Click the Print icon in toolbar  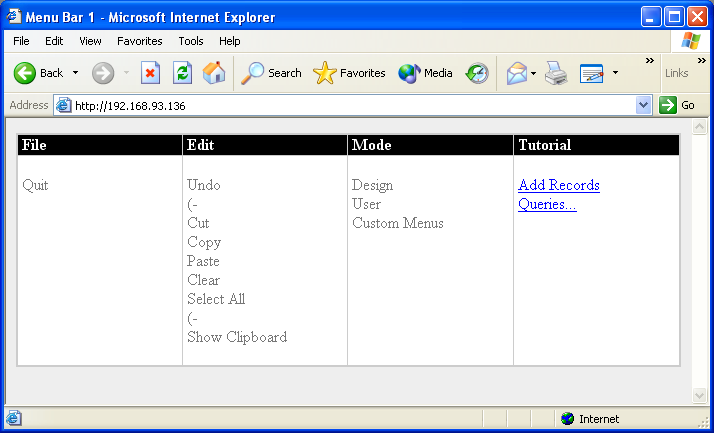[557, 73]
